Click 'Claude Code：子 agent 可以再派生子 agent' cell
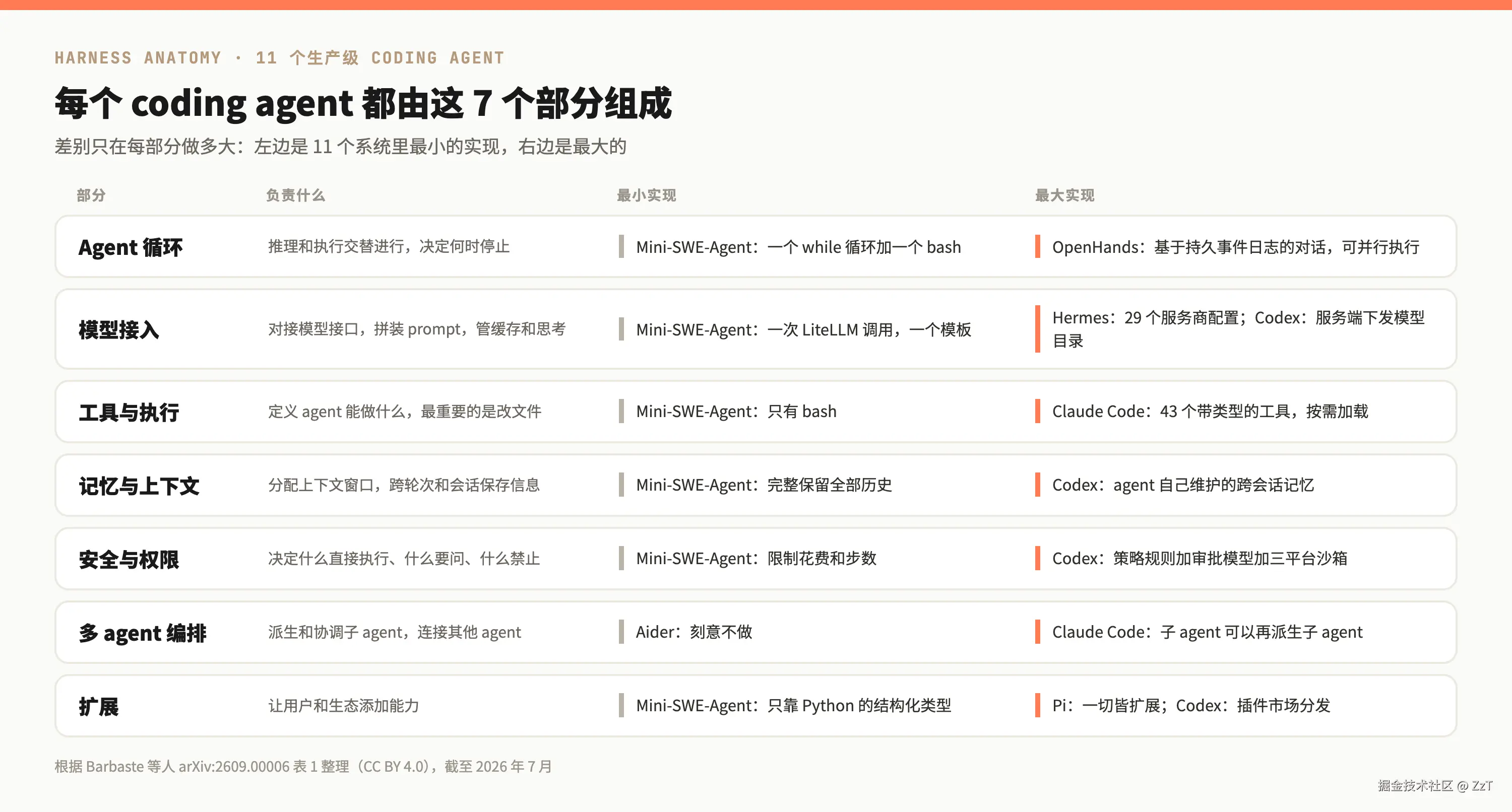 (x=1207, y=632)
